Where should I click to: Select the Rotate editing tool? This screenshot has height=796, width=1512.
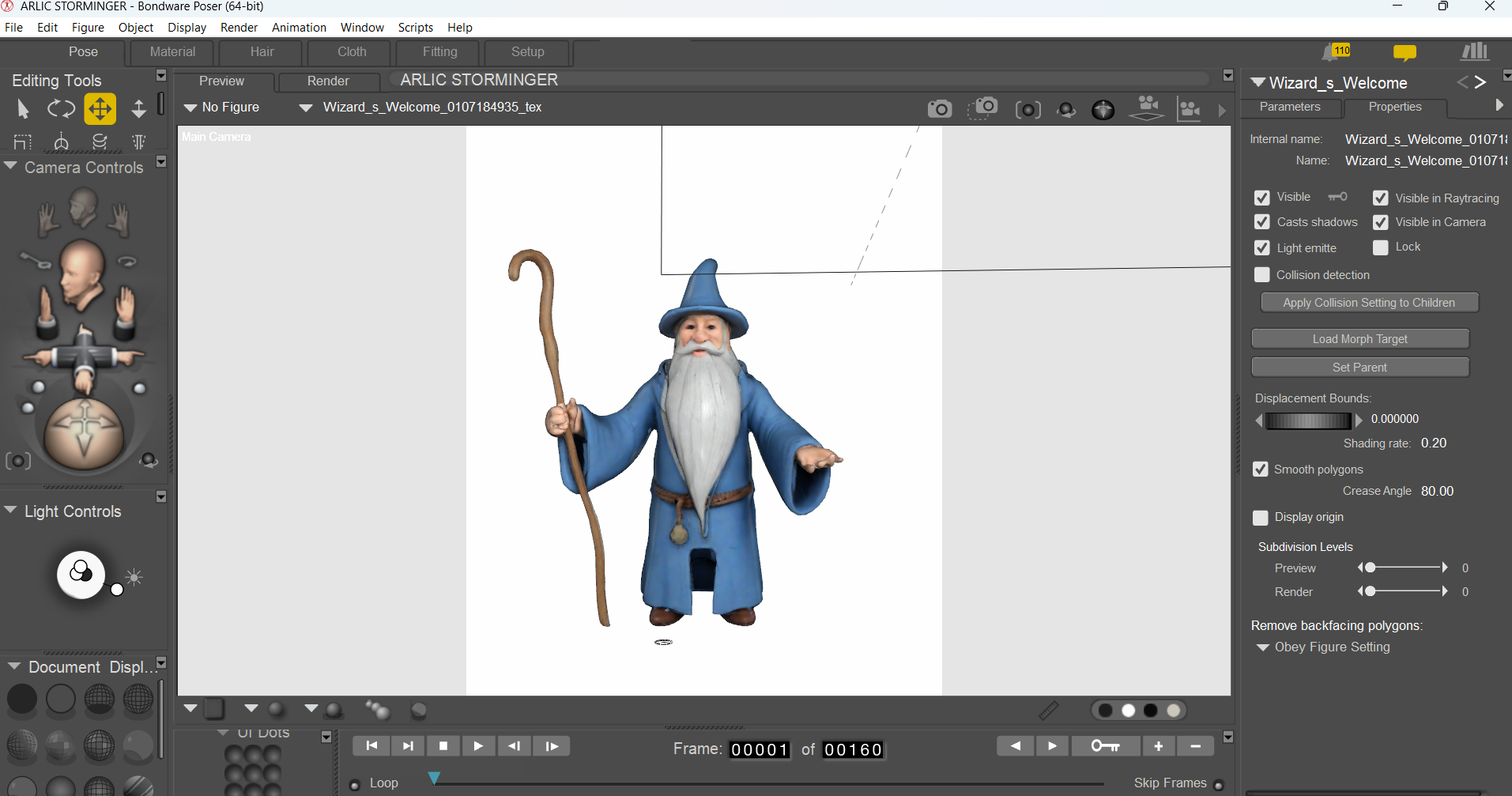pos(61,108)
